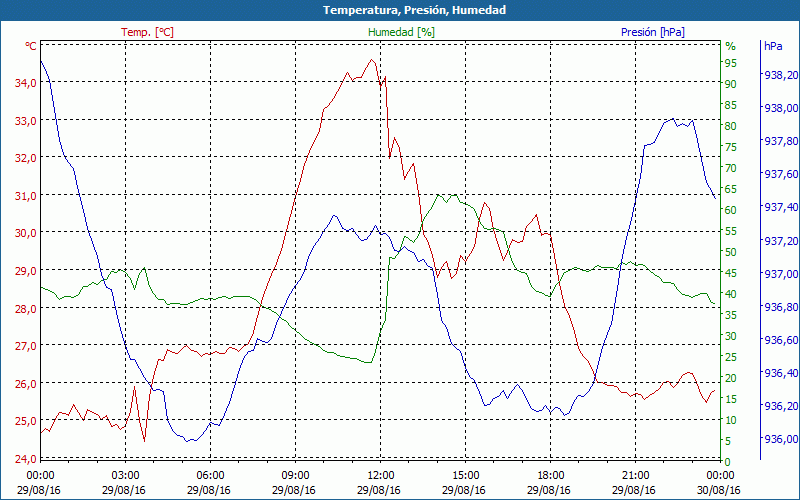The image size is (800, 500).
Task: Click the '°C' unit label on temperature axis
Action: coord(31,46)
